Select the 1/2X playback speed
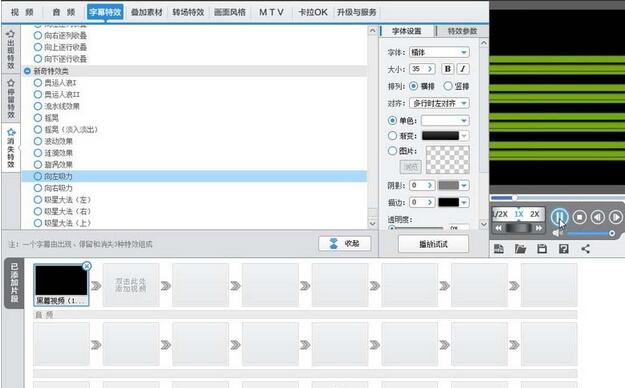Image resolution: width=625 pixels, height=388 pixels. (500, 214)
